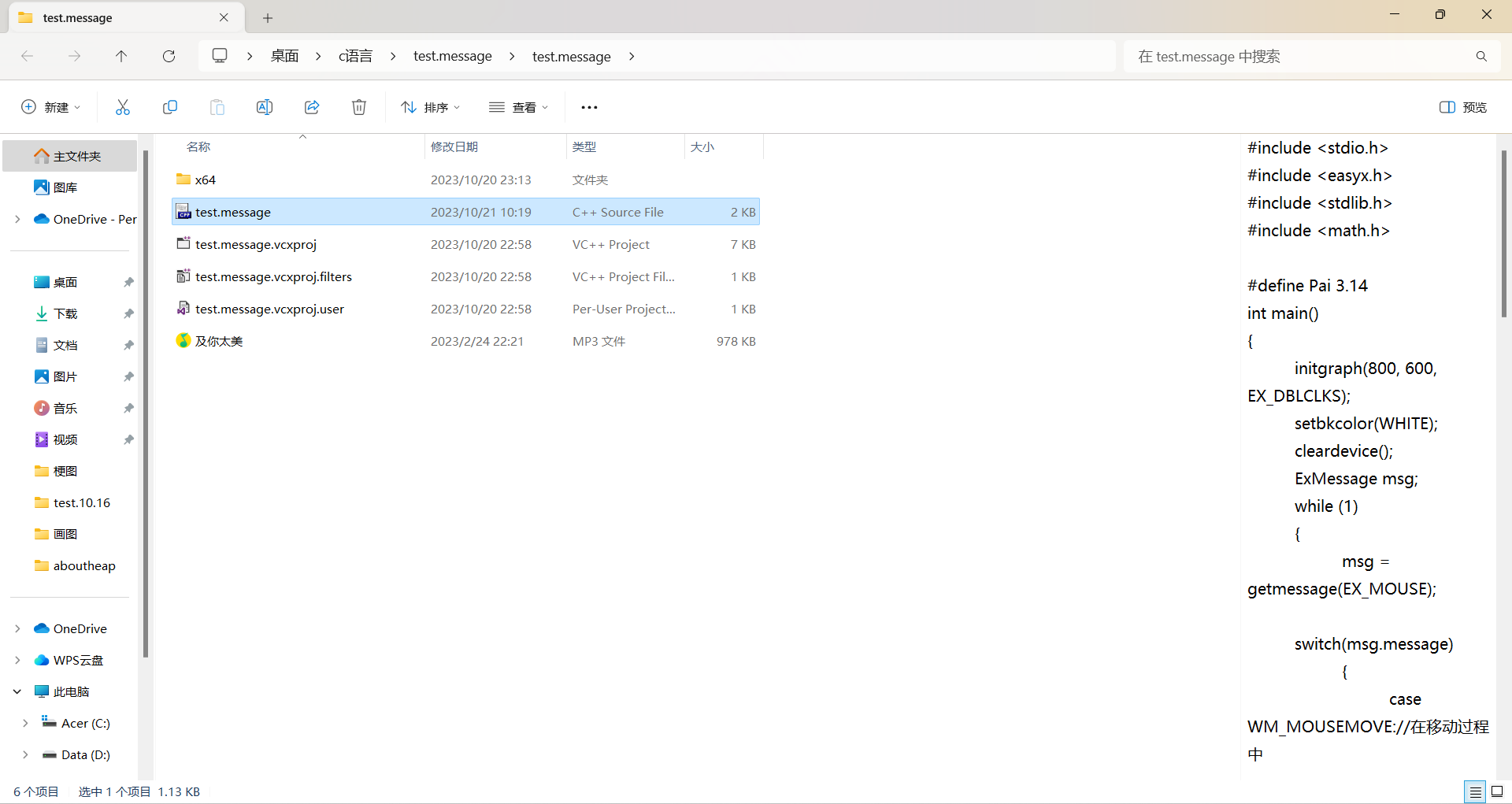This screenshot has height=804, width=1512.
Task: Unpin 视频 from quick access
Action: [128, 439]
